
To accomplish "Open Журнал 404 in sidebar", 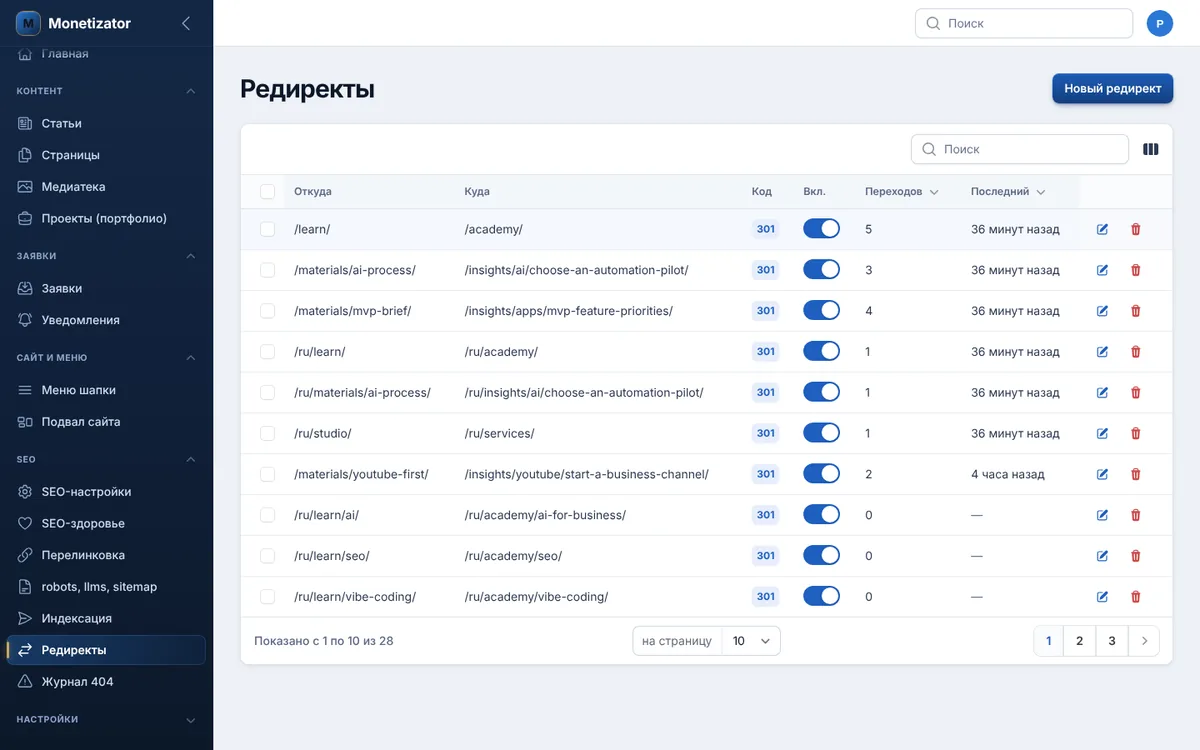I will (106, 682).
